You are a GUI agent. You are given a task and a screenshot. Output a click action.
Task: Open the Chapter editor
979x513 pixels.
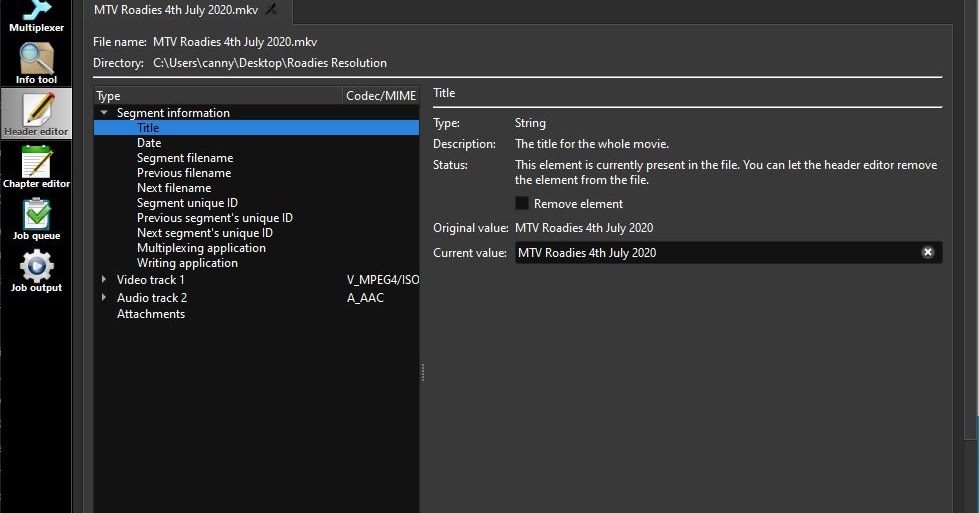click(36, 166)
